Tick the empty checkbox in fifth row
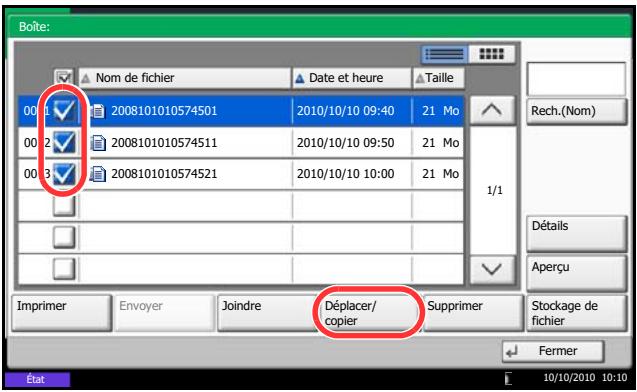 point(64,237)
